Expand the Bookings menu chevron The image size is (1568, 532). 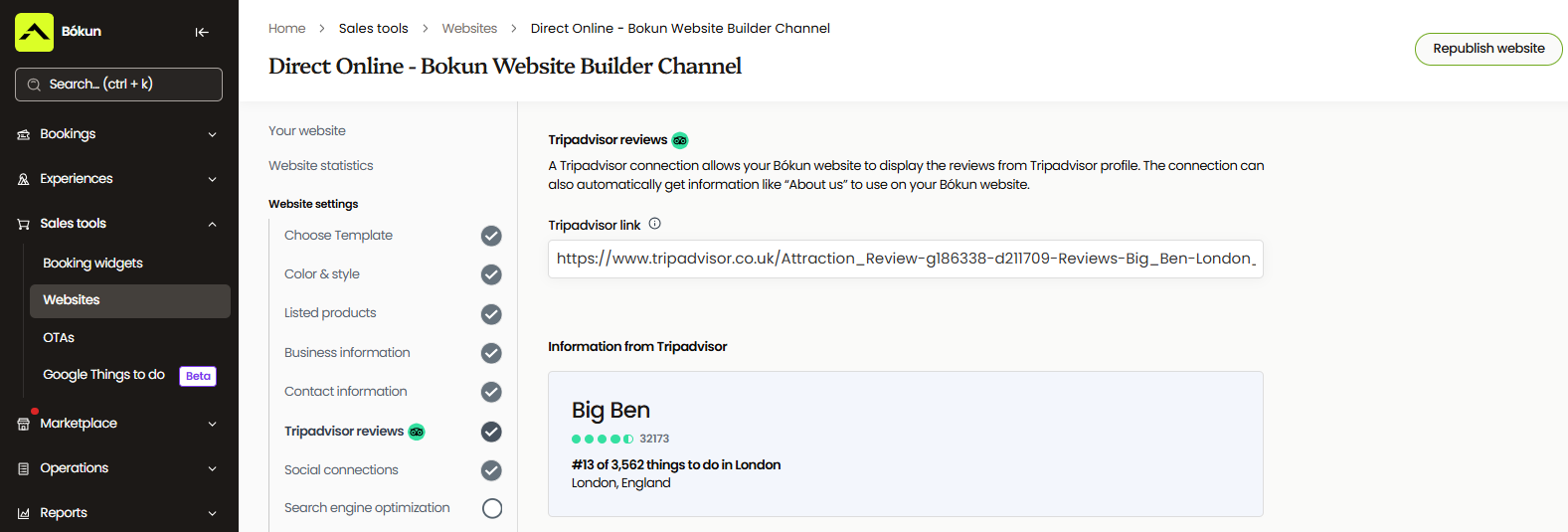point(212,134)
